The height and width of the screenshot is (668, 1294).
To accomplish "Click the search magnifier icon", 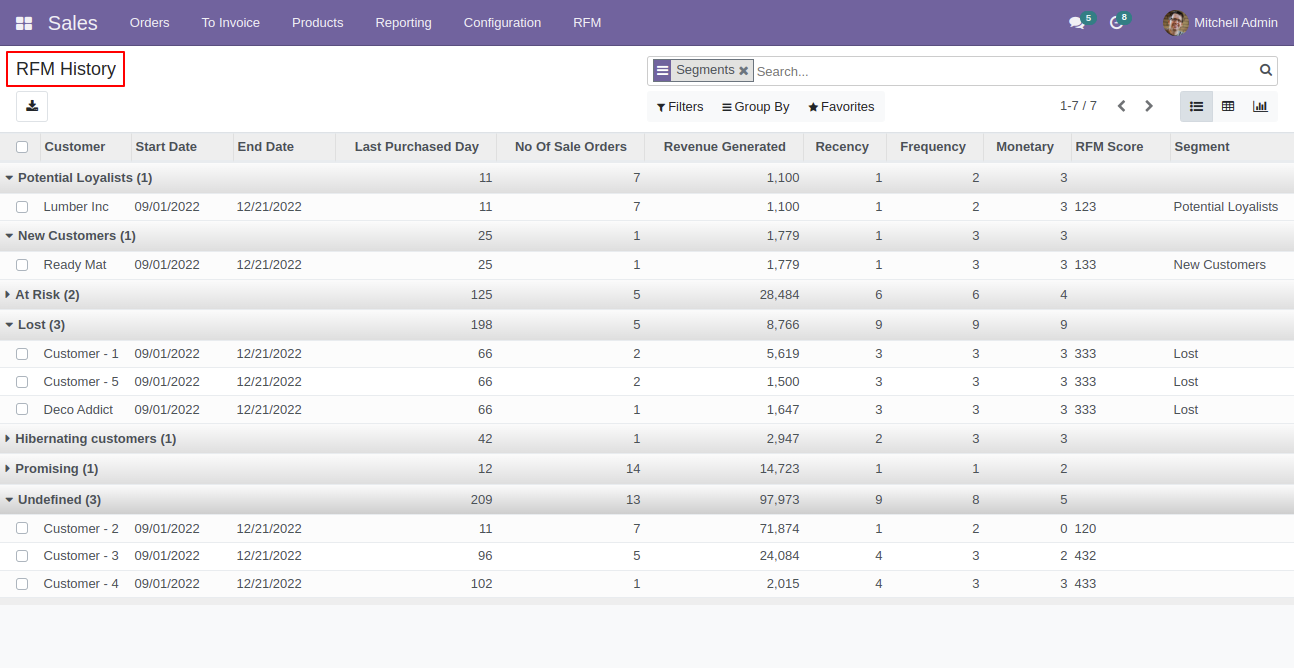I will pos(1266,71).
